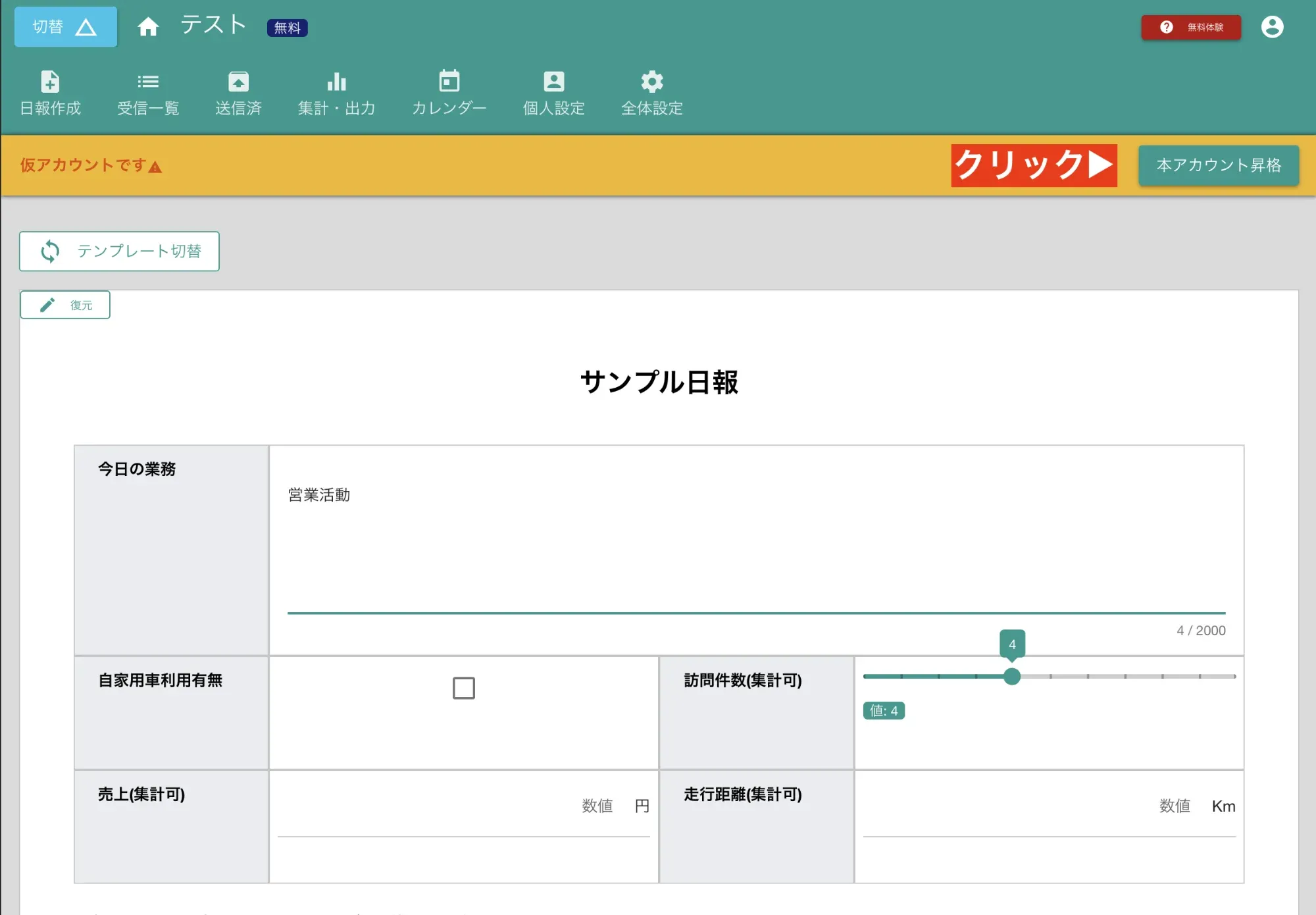Click the 仮アカウントです warning triangle

click(x=154, y=166)
